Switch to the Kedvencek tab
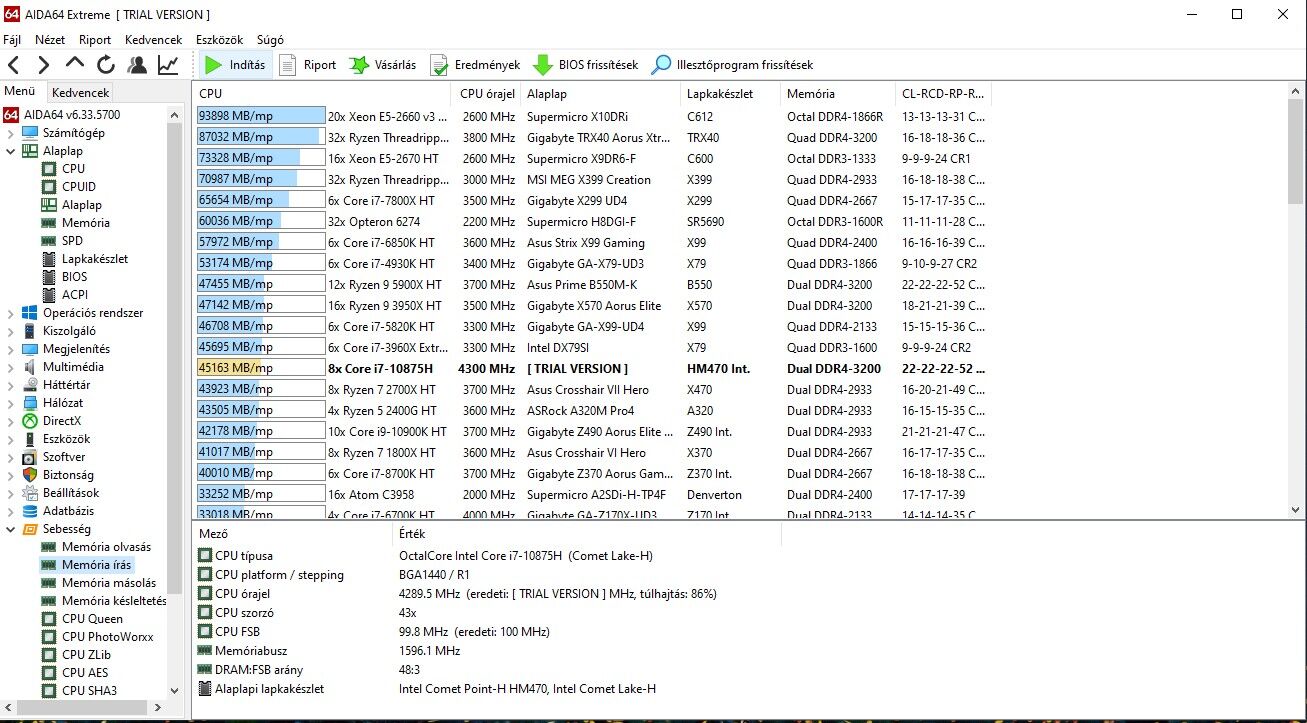The width and height of the screenshot is (1307, 723). click(x=81, y=92)
